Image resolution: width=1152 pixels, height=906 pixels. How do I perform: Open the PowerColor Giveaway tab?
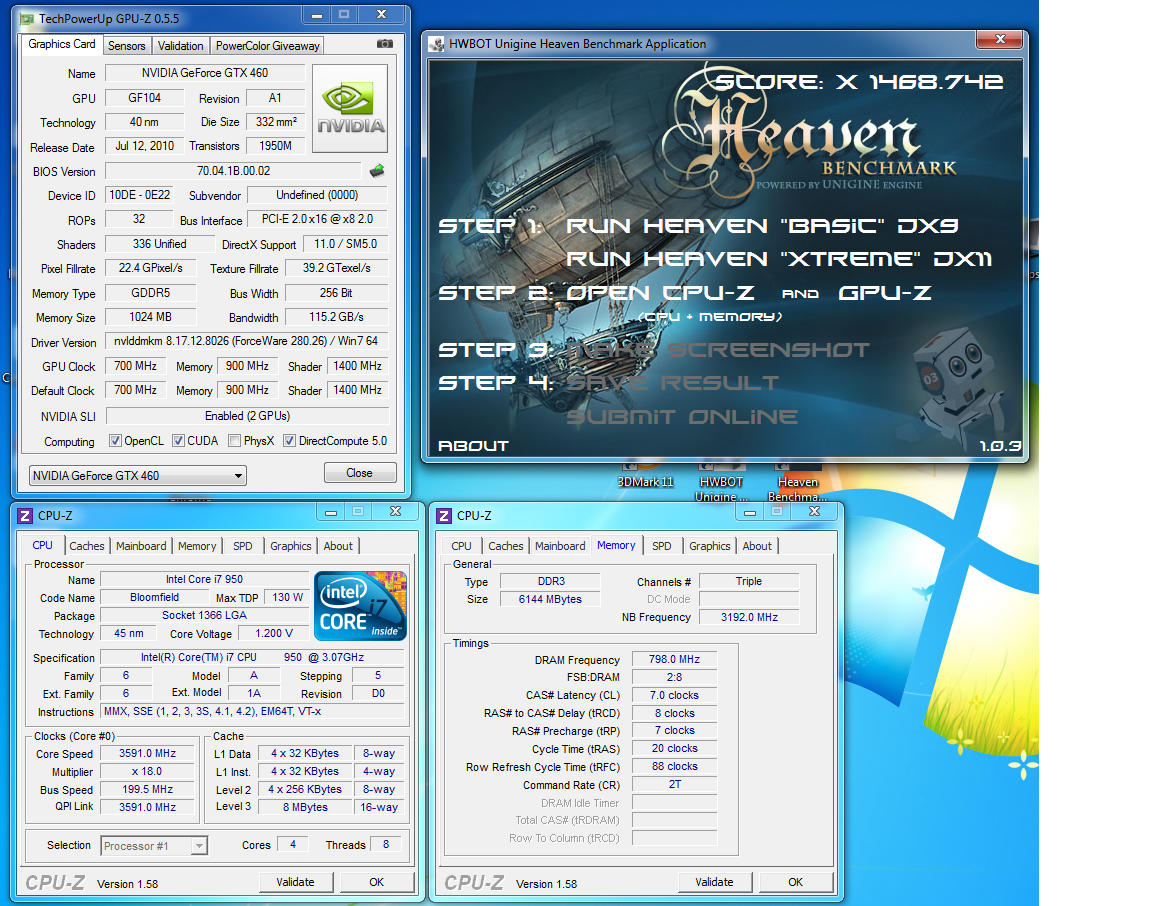pyautogui.click(x=267, y=46)
